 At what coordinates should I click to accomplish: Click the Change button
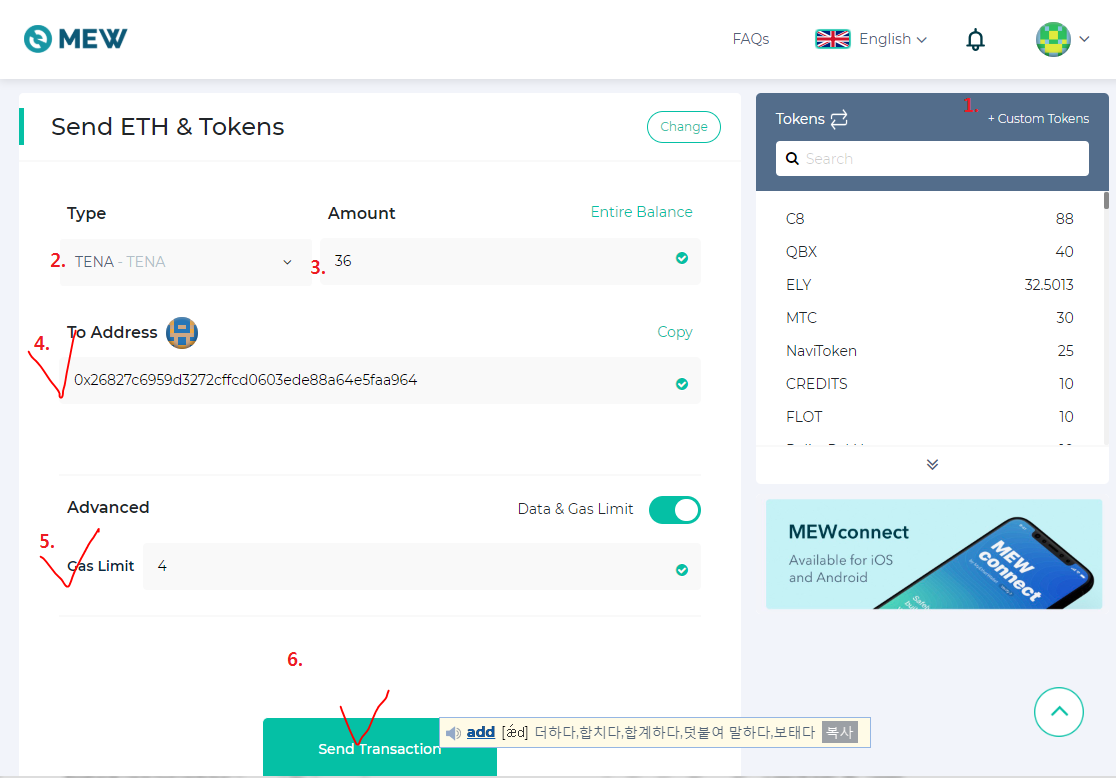click(684, 127)
